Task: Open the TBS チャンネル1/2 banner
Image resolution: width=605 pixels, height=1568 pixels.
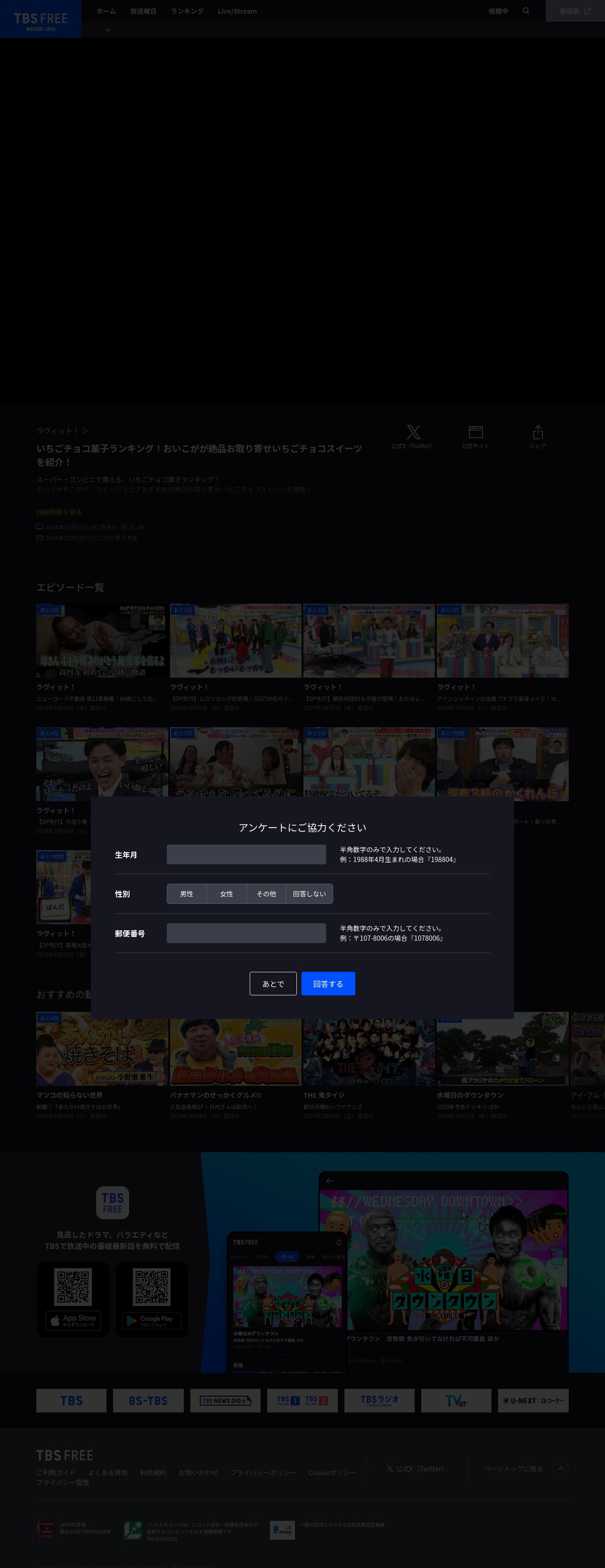Action: 302,1401
